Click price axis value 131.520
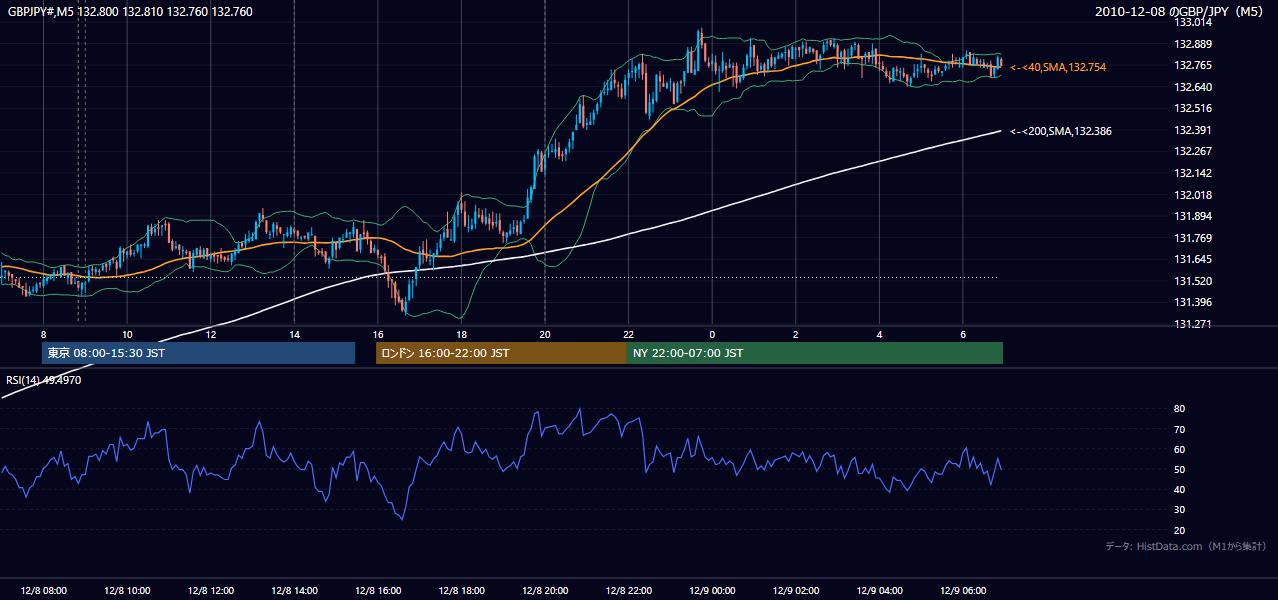The width and height of the screenshot is (1278, 600). click(x=1193, y=281)
